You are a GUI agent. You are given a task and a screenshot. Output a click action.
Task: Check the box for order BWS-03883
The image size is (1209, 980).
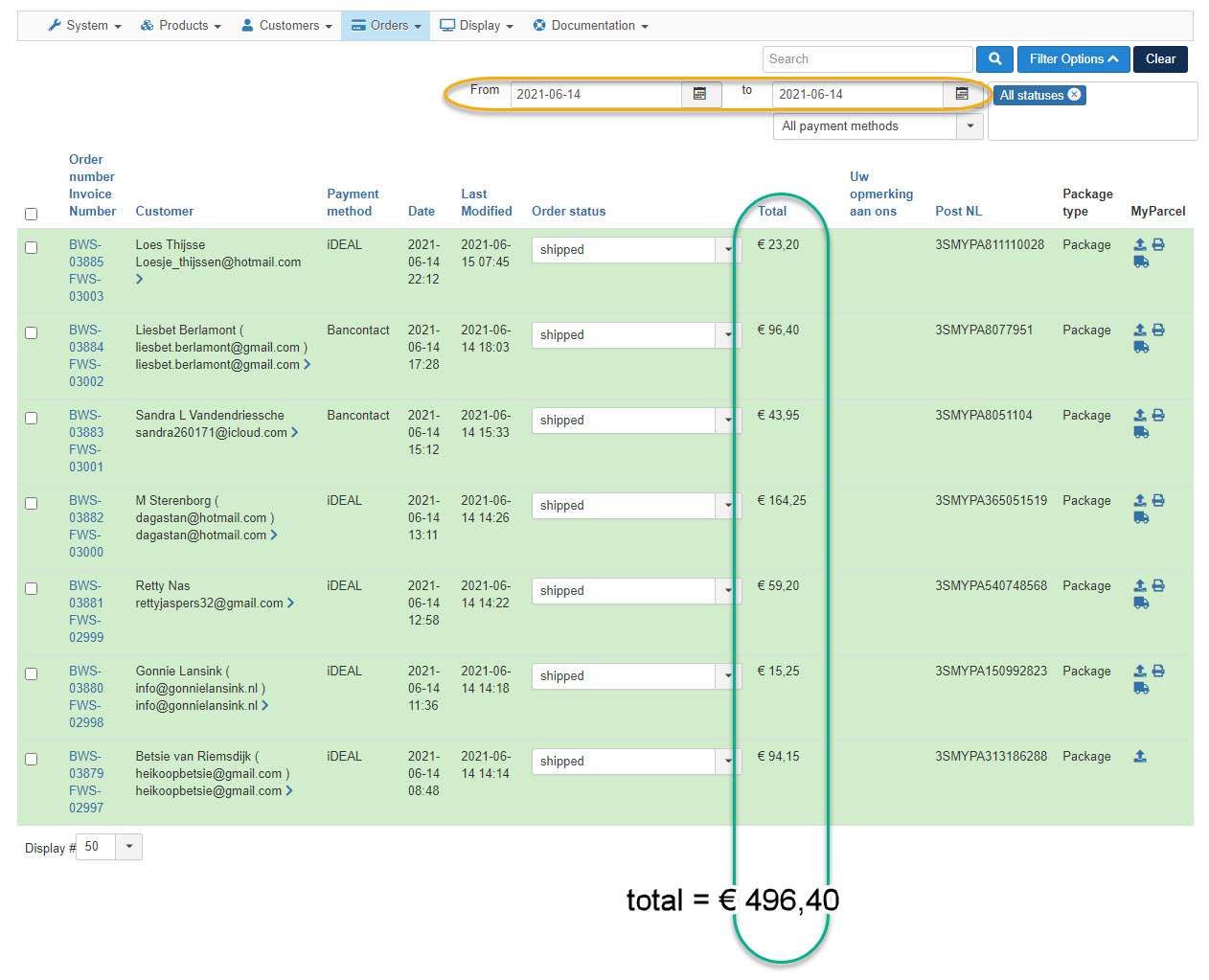tap(31, 418)
